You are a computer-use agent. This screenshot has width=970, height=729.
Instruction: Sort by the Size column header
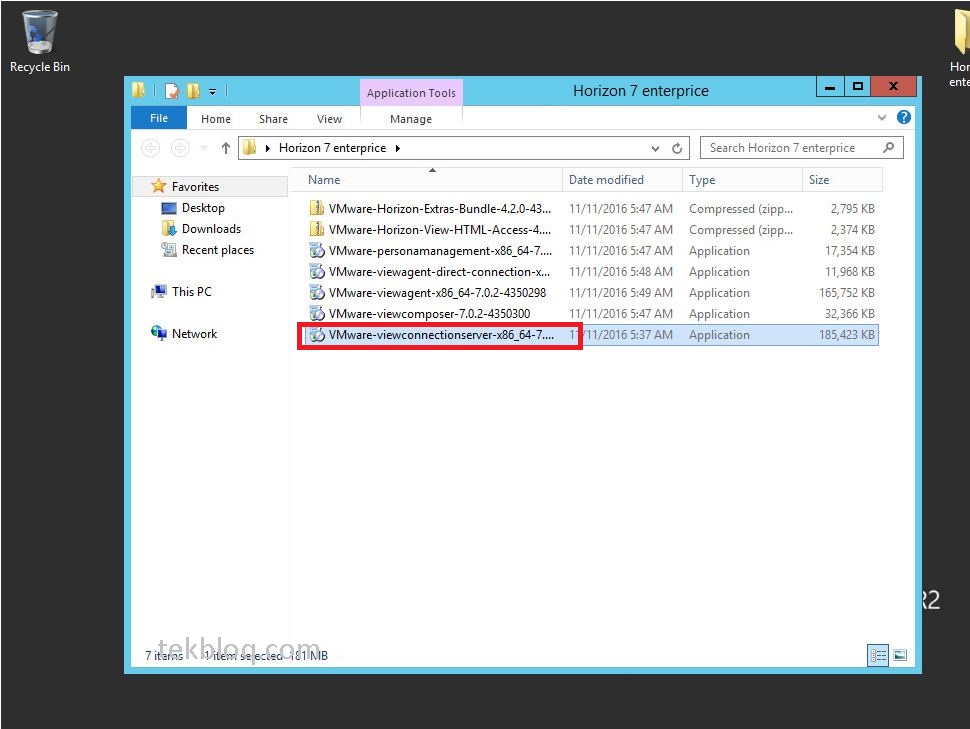[842, 179]
